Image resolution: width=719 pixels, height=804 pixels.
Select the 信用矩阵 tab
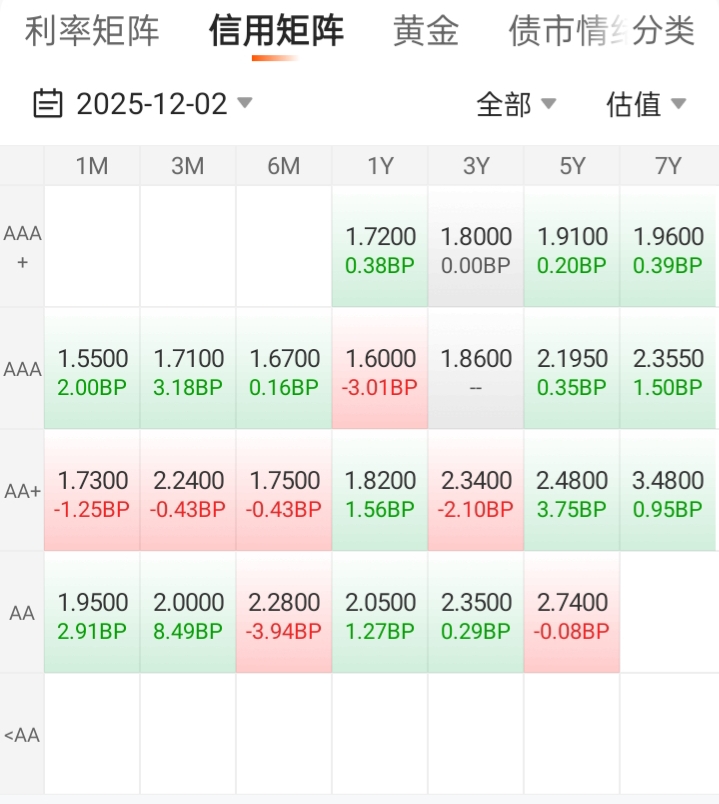point(276,31)
